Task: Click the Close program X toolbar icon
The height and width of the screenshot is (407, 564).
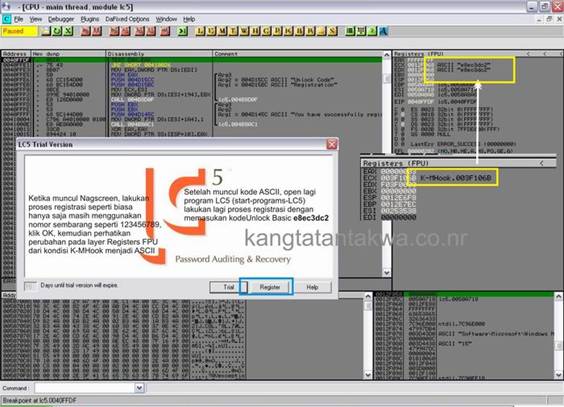Action: pyautogui.click(x=68, y=31)
